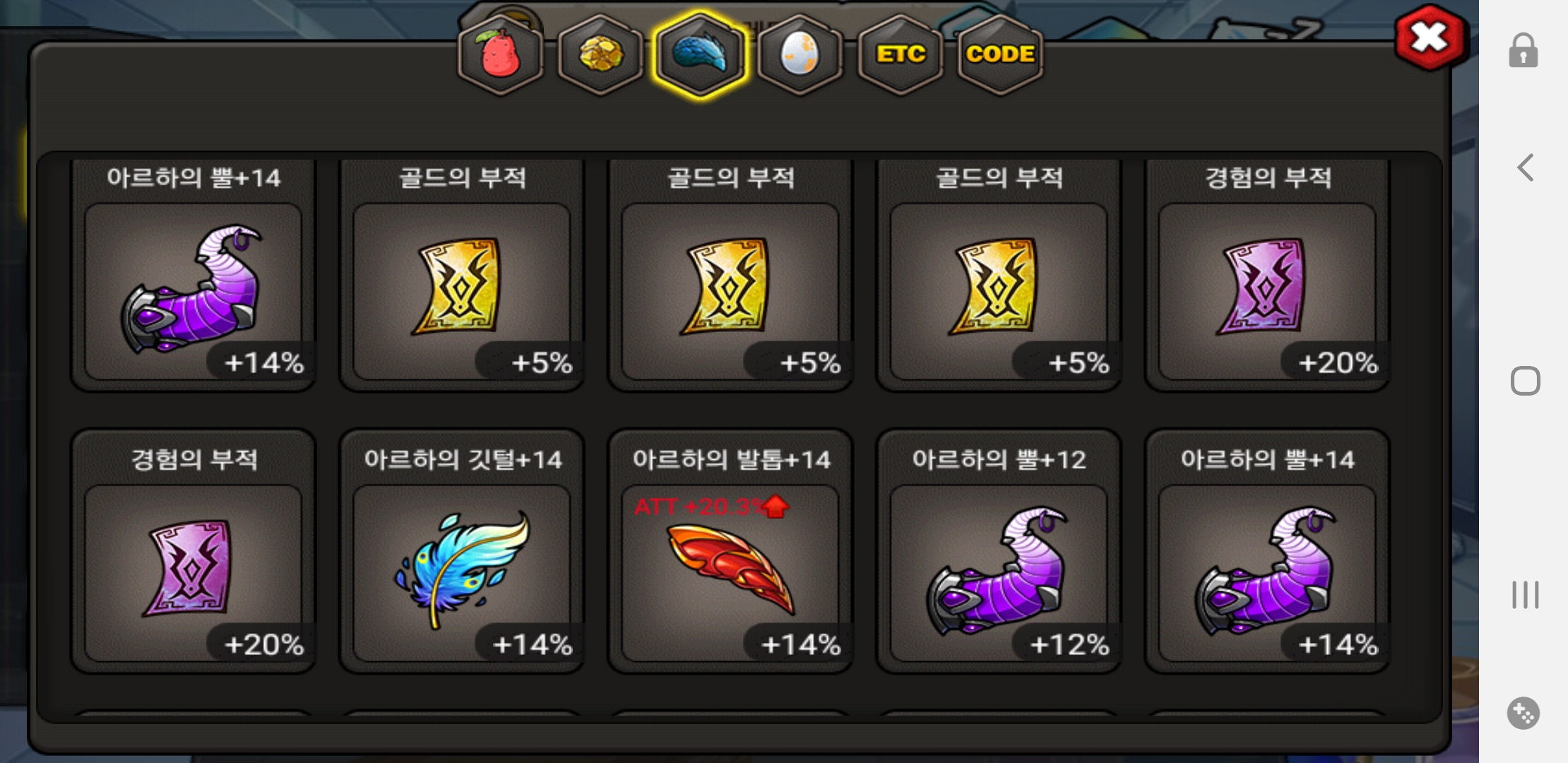Select the bottom-left purple talisman +20%
The height and width of the screenshot is (763, 1568).
[194, 551]
